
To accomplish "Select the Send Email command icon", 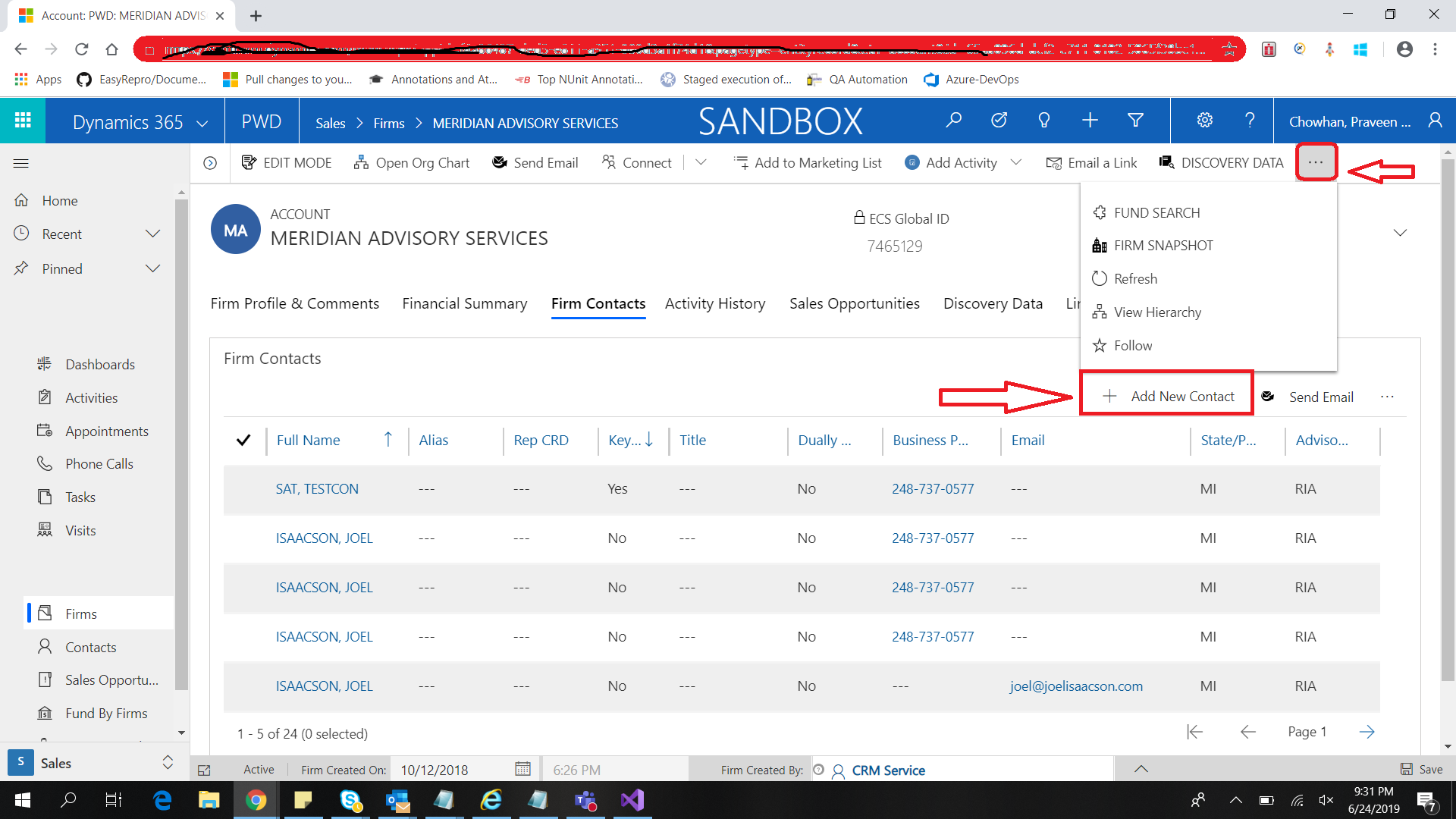I will 500,162.
